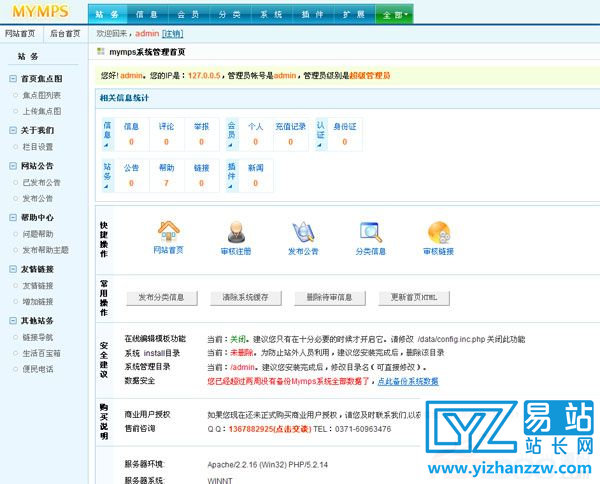
Task: Open 增加链接 in the sidebar
Action: pyautogui.click(x=38, y=301)
